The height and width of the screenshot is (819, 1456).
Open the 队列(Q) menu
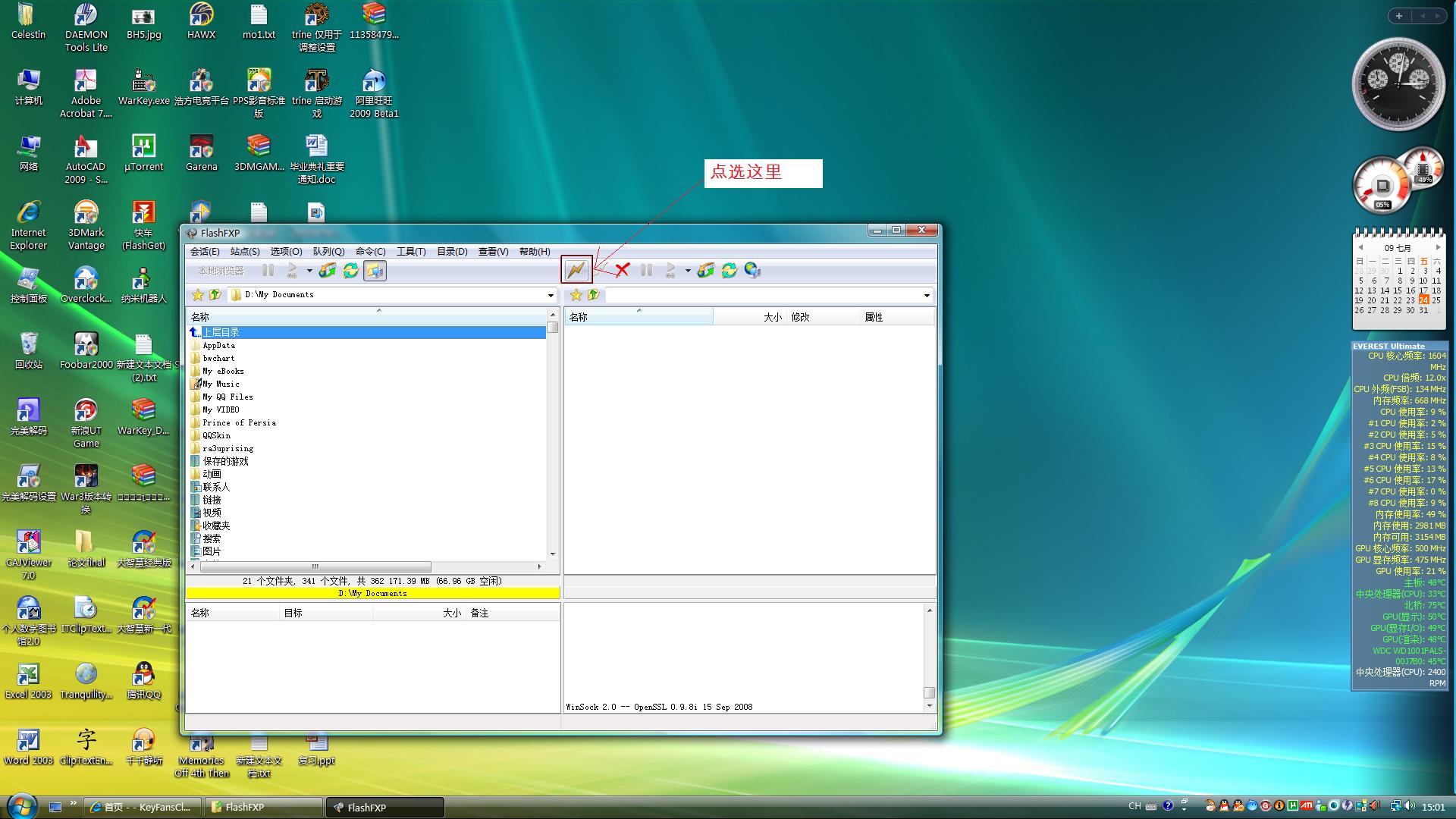coord(328,252)
